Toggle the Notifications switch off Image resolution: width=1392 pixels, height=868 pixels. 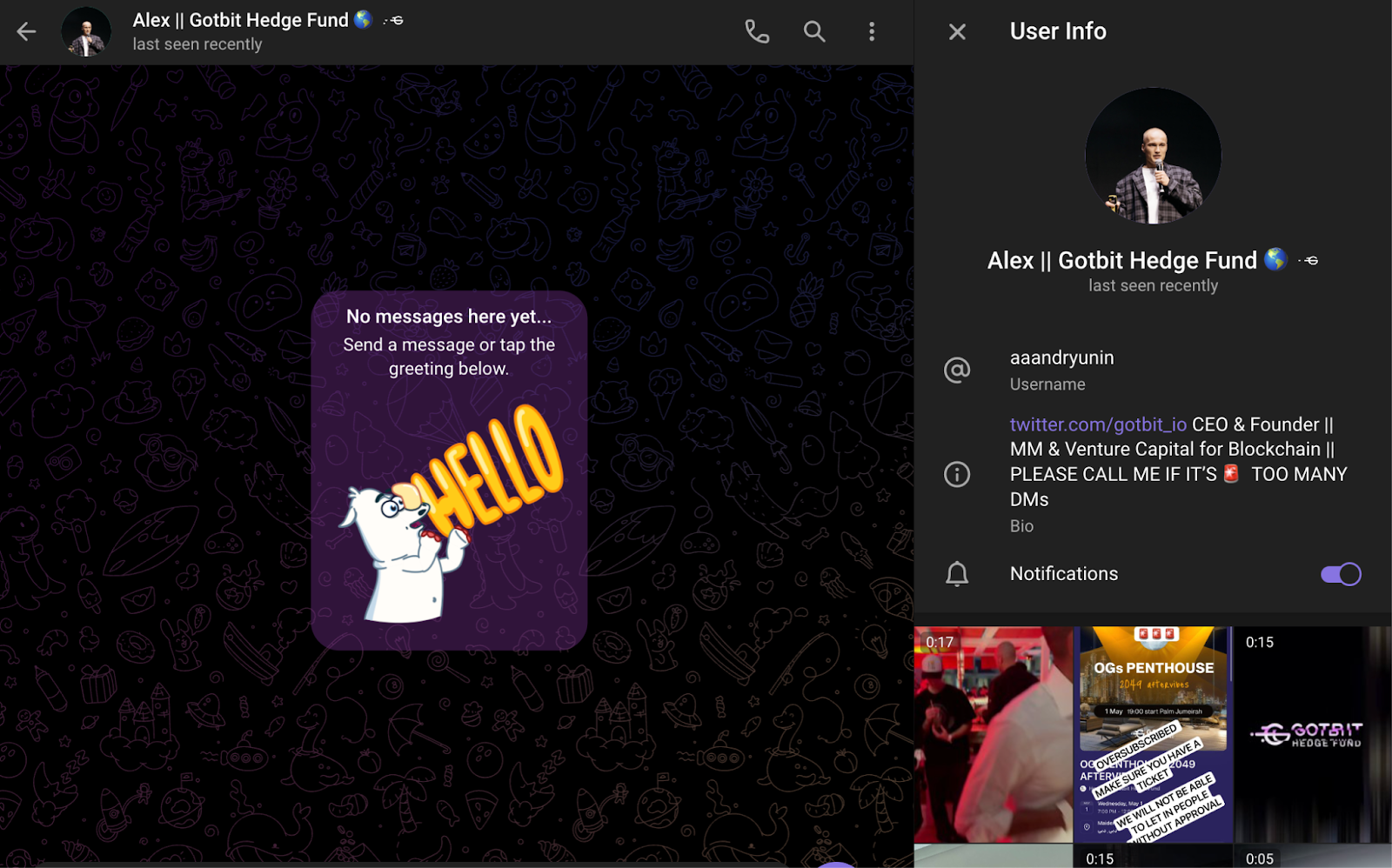[1341, 574]
